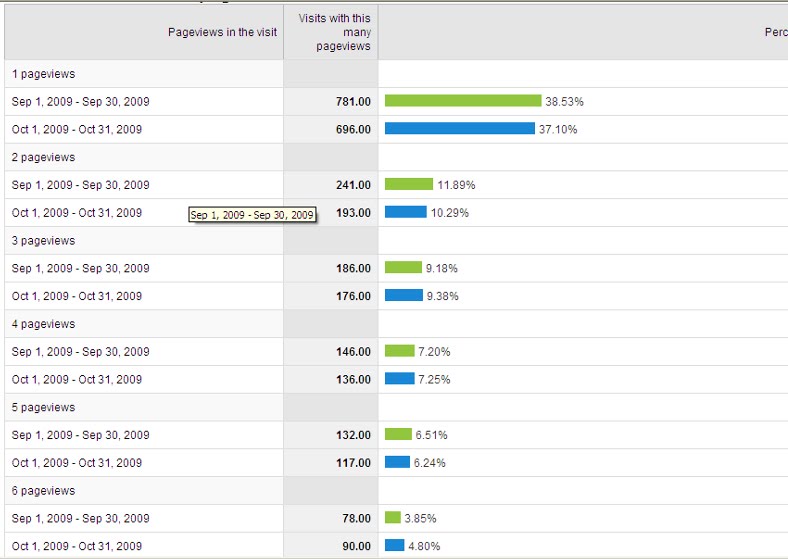Click the 6.51% percentage label

(x=431, y=435)
